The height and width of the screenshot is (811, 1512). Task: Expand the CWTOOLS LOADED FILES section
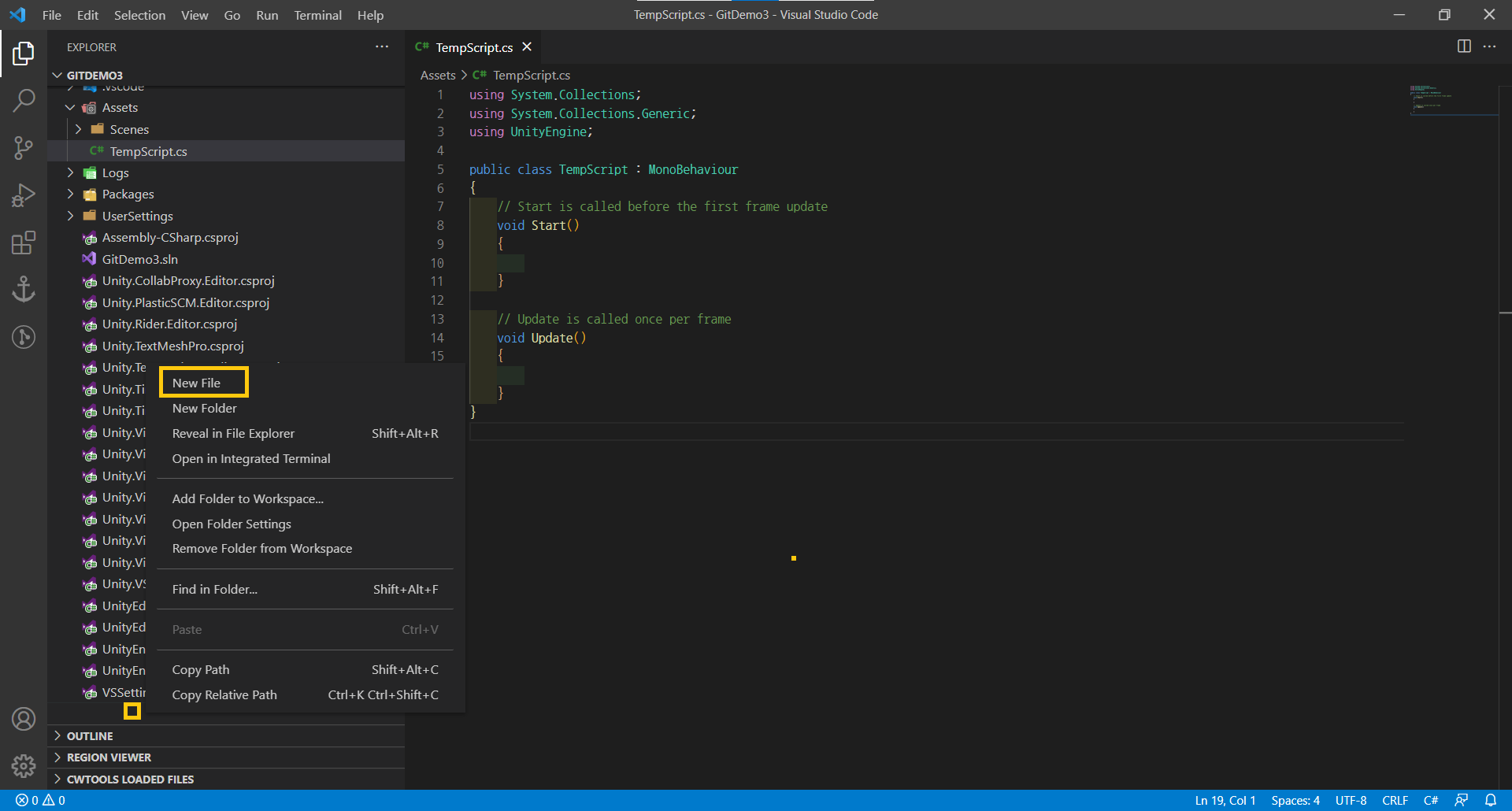click(226, 780)
